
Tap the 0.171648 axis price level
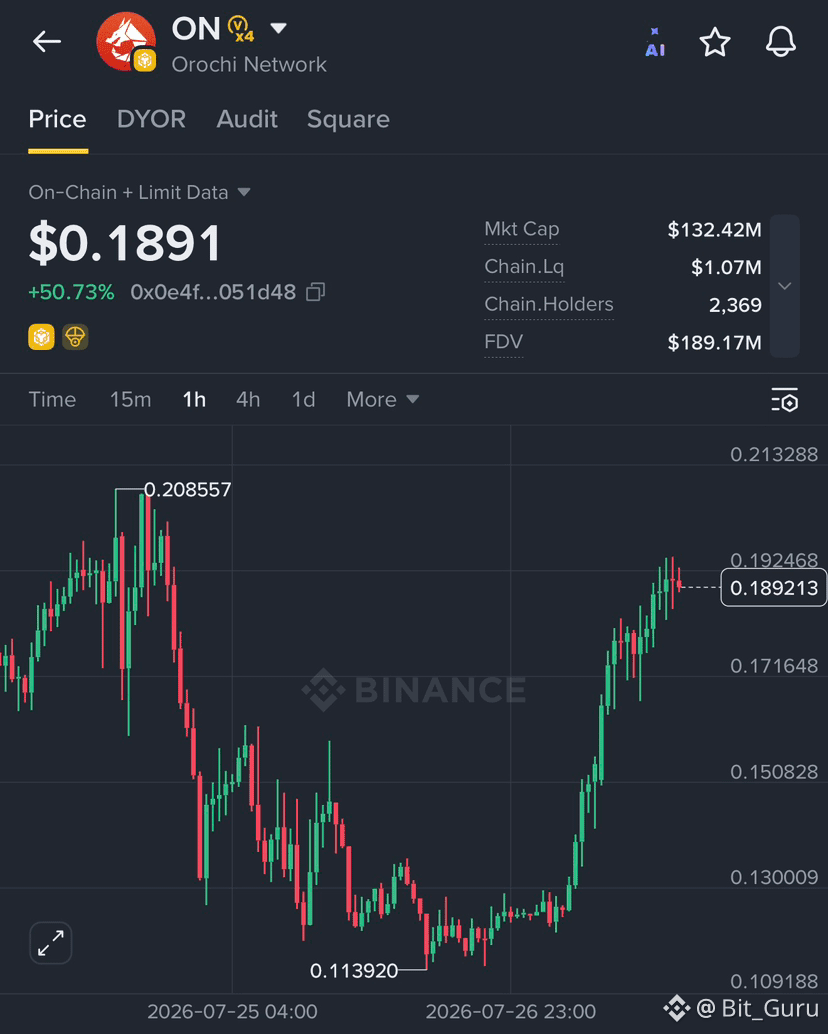(774, 666)
